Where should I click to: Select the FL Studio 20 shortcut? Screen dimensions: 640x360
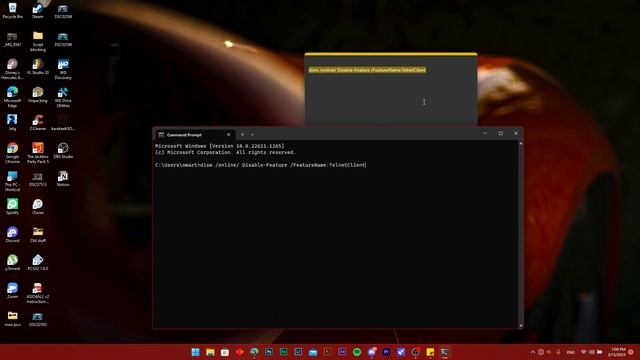click(38, 67)
